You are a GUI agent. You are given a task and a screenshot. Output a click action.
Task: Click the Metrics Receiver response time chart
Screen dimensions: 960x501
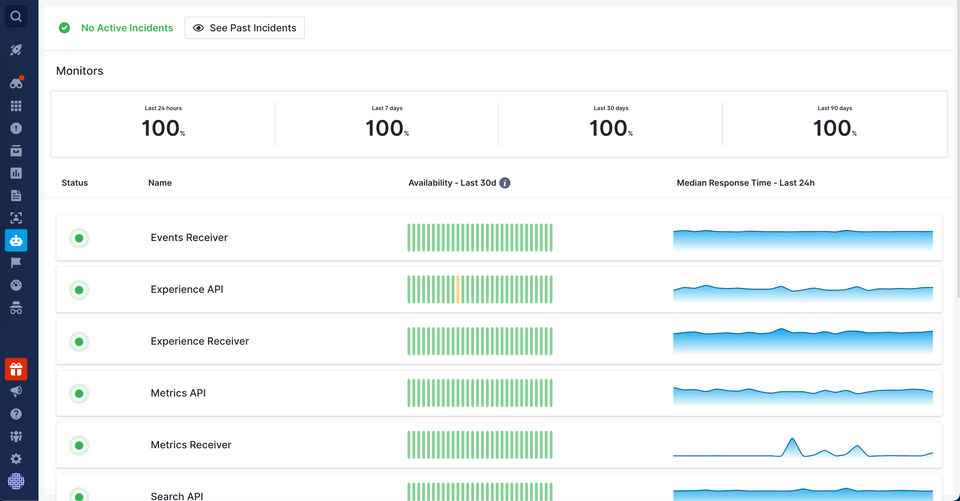tap(803, 445)
